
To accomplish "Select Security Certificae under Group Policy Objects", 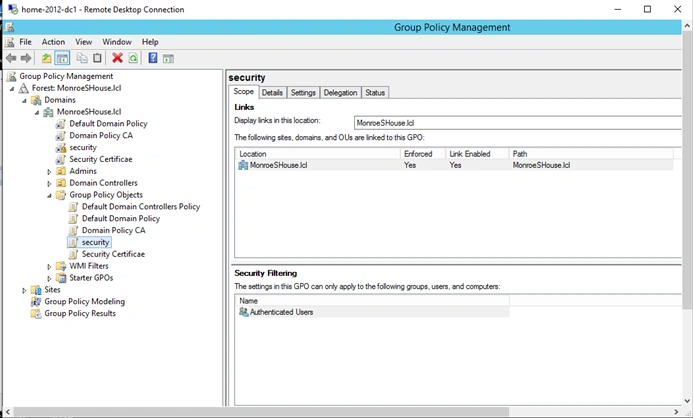I will tap(113, 255).
